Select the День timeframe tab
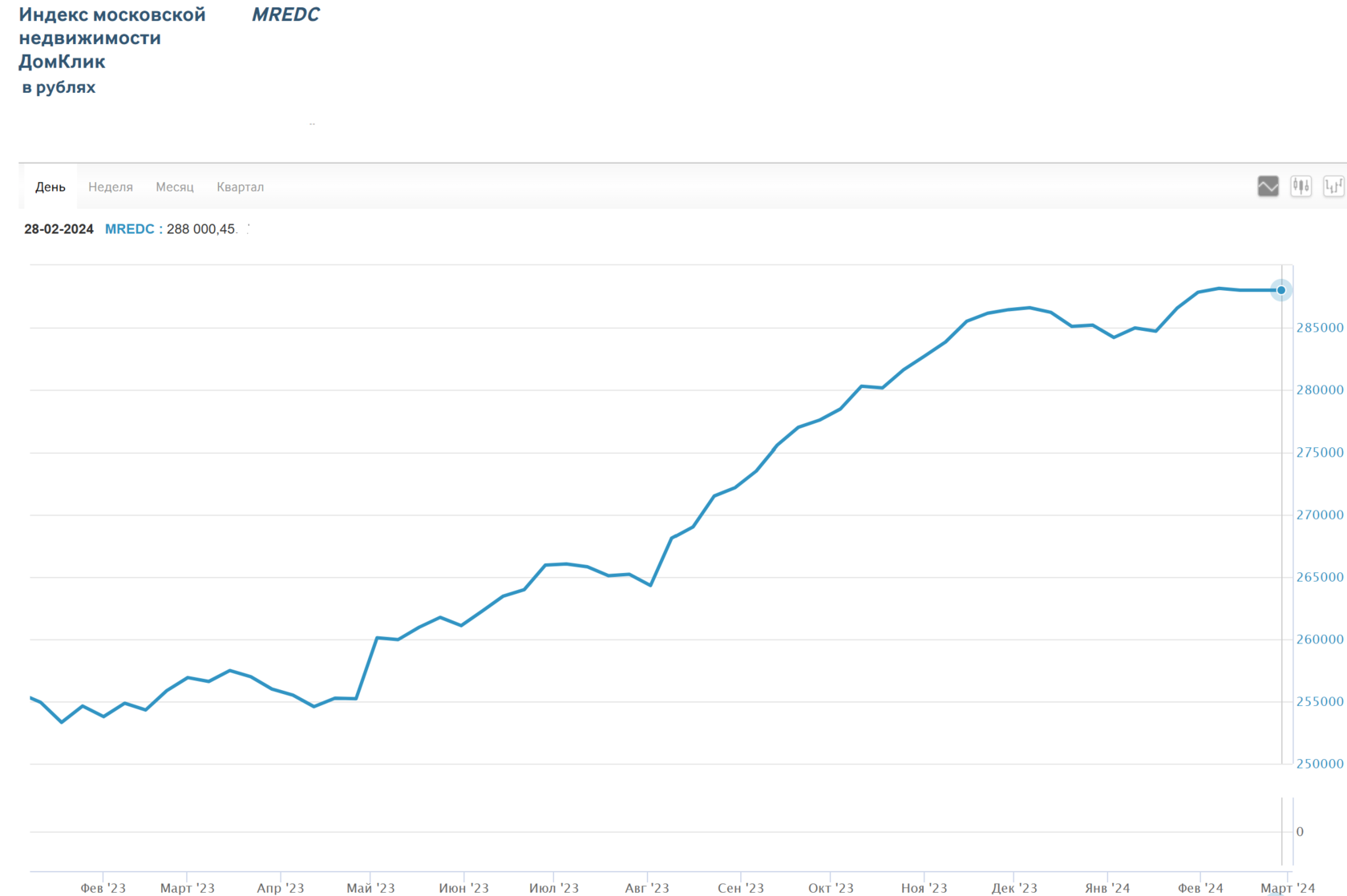This screenshot has width=1347, height=896. (51, 187)
